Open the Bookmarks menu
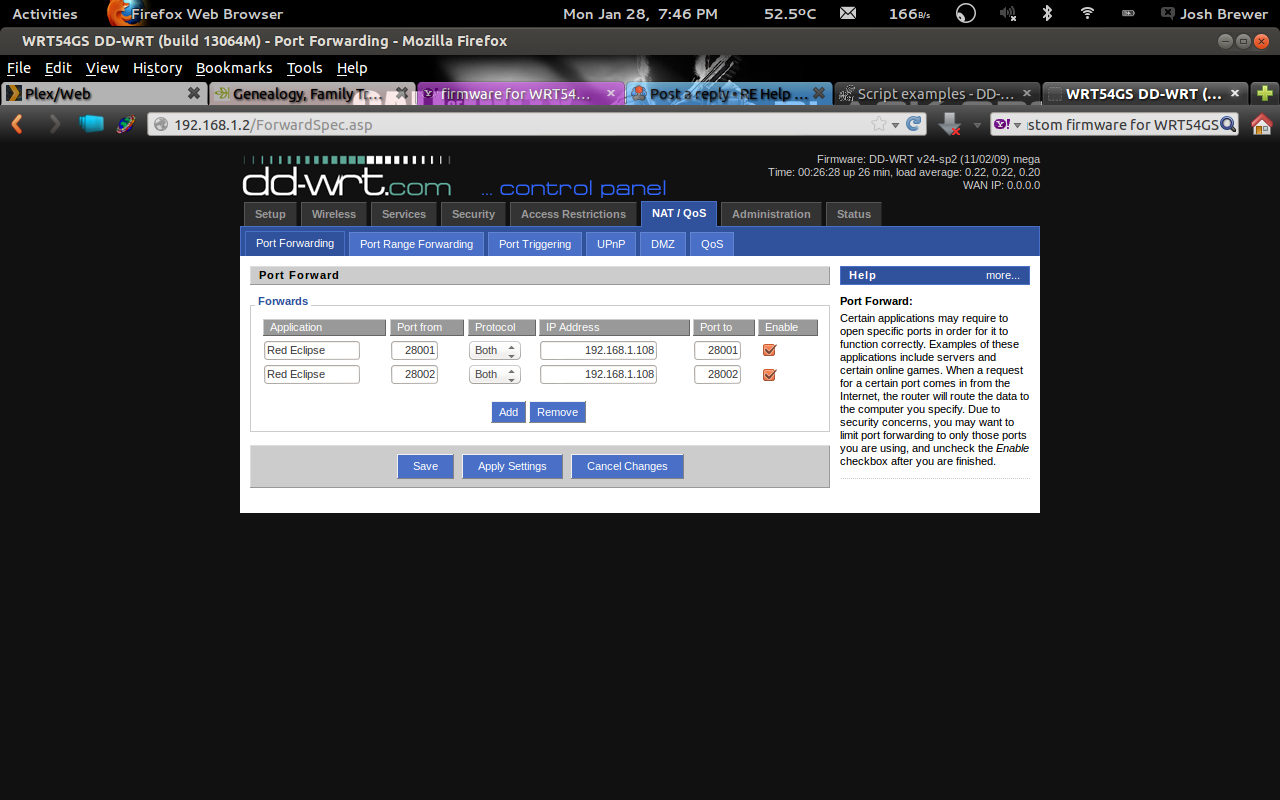 (234, 68)
